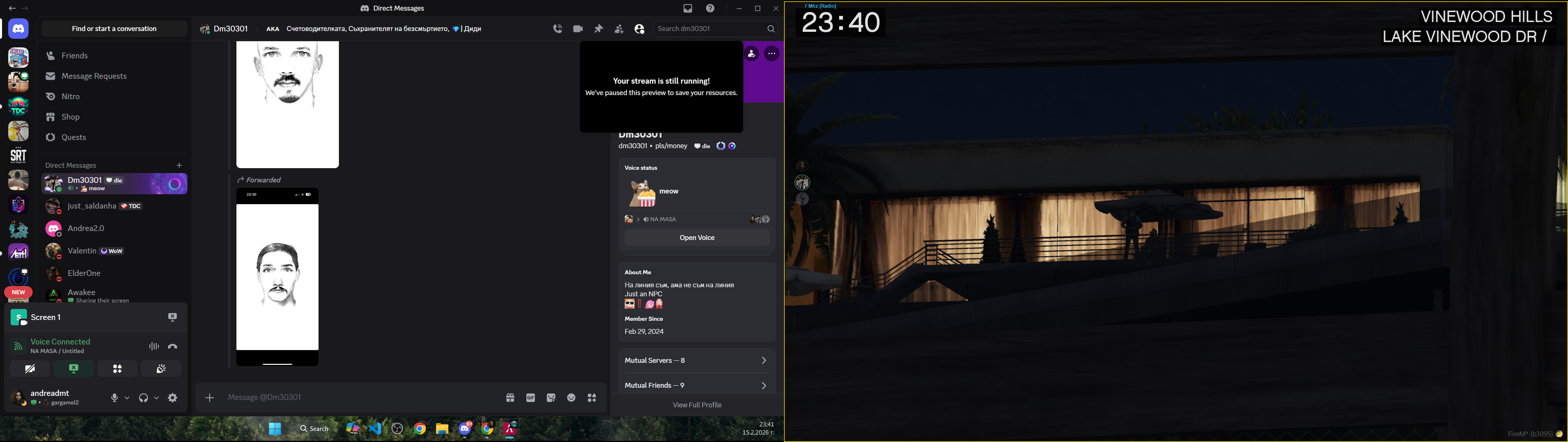Add friends to this DM

[619, 29]
